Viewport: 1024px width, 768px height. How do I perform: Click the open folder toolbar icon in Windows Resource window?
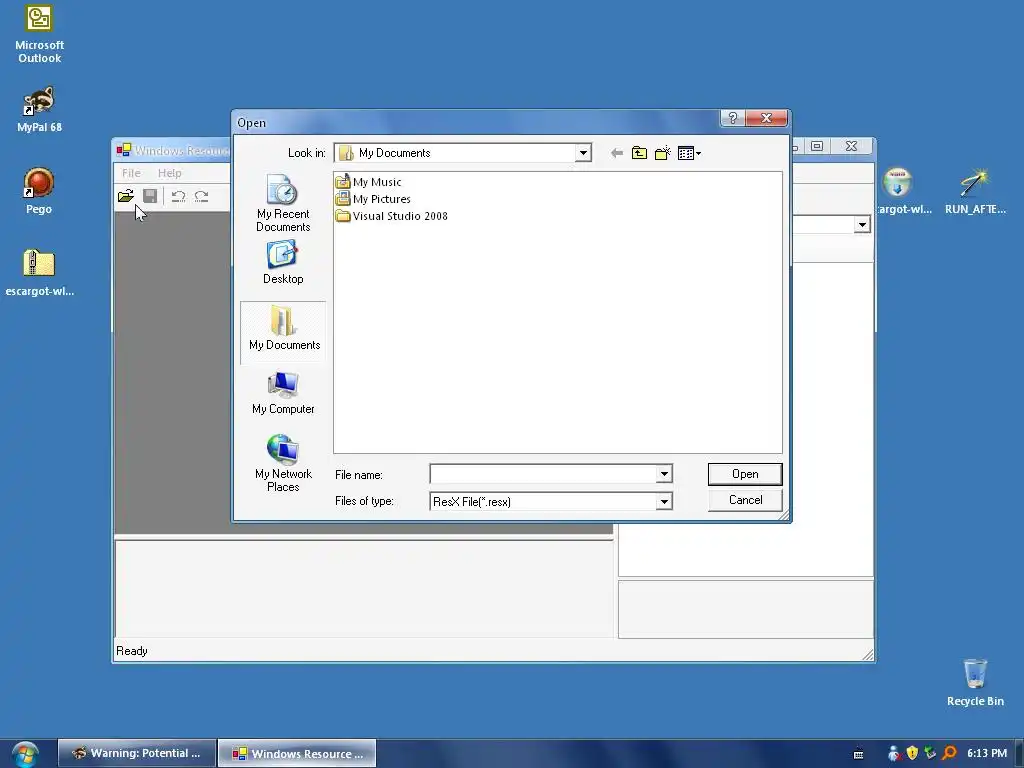(x=126, y=196)
